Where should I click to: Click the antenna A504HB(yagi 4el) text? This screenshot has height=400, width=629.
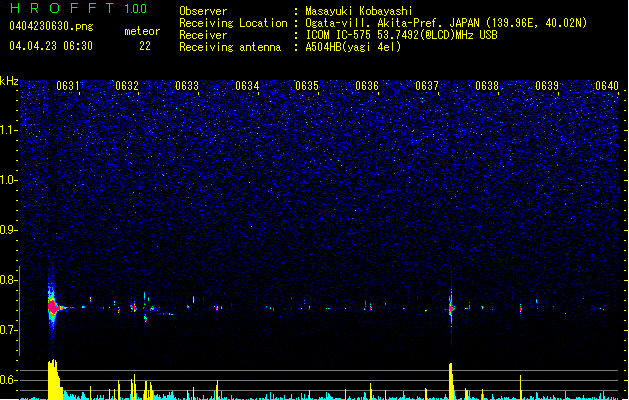(353, 47)
